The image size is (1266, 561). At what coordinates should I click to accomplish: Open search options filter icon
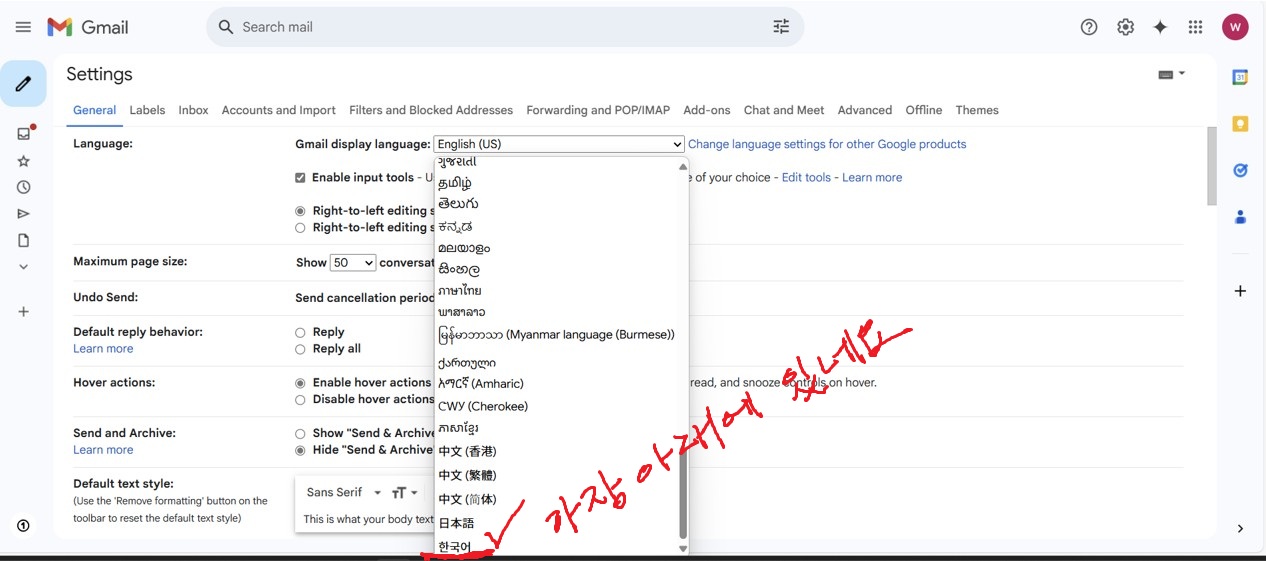click(781, 27)
